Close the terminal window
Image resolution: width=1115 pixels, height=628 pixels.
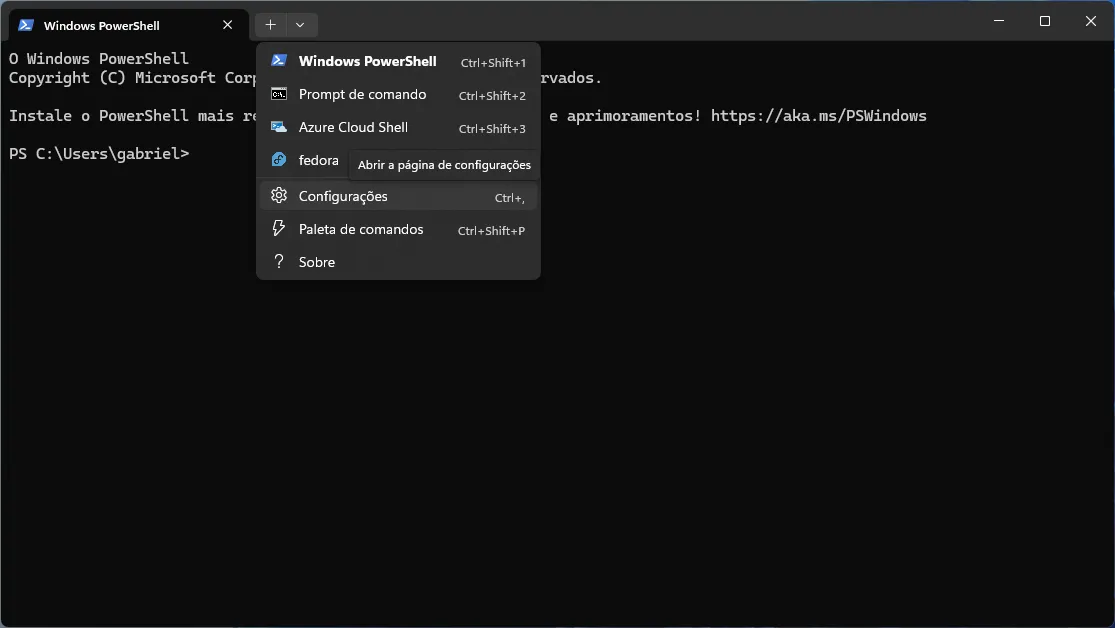1091,21
